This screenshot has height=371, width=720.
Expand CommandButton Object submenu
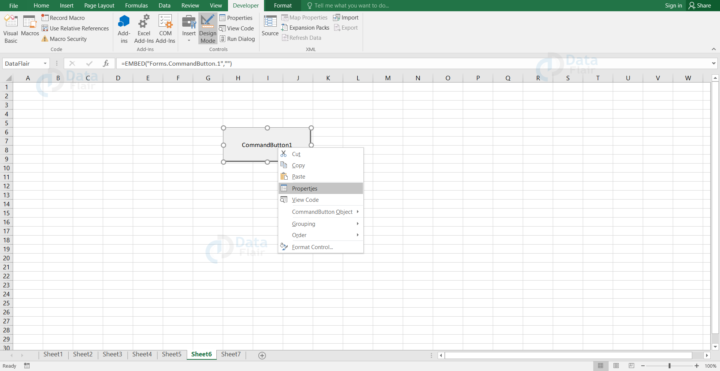(x=321, y=212)
